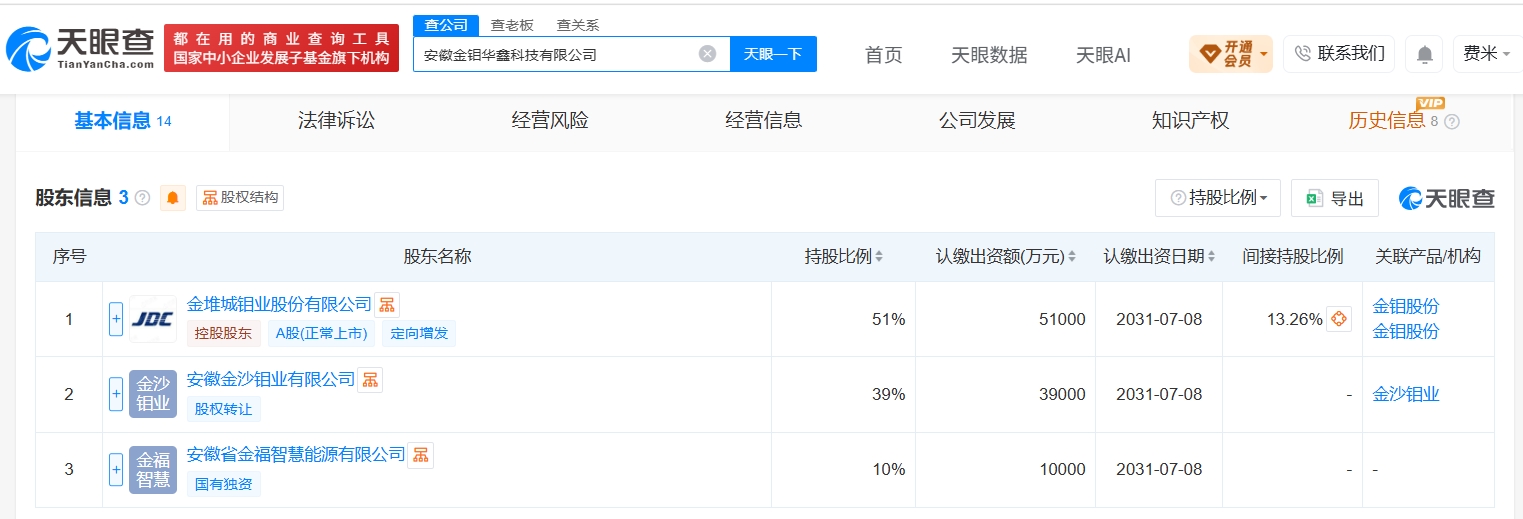Click the indirect shareholding chart icon next to 13.26%

click(x=1338, y=320)
